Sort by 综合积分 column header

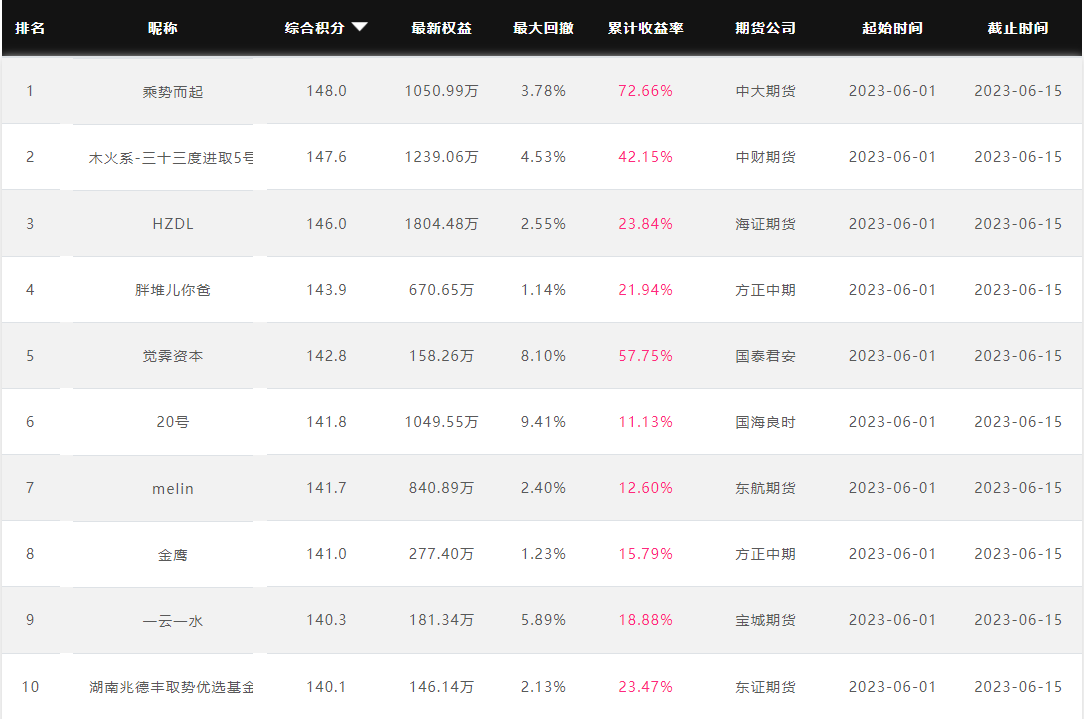tap(315, 28)
